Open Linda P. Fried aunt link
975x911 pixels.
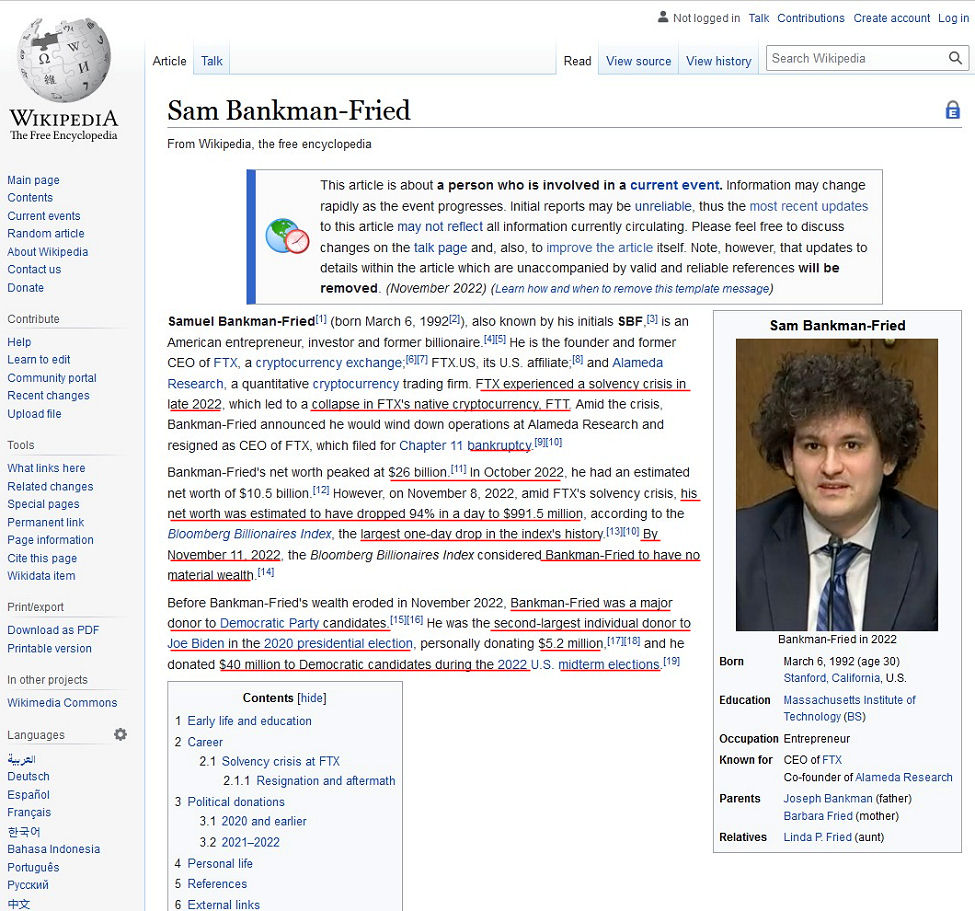pyautogui.click(x=817, y=837)
